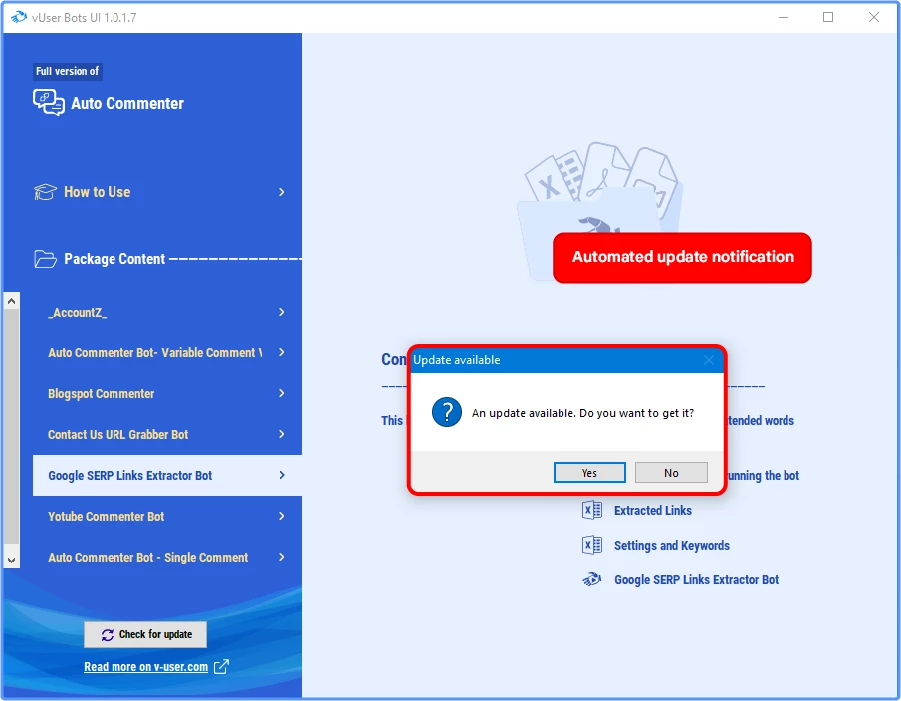The width and height of the screenshot is (901, 701).
Task: Click Yes in the Update available dialog
Action: [590, 473]
